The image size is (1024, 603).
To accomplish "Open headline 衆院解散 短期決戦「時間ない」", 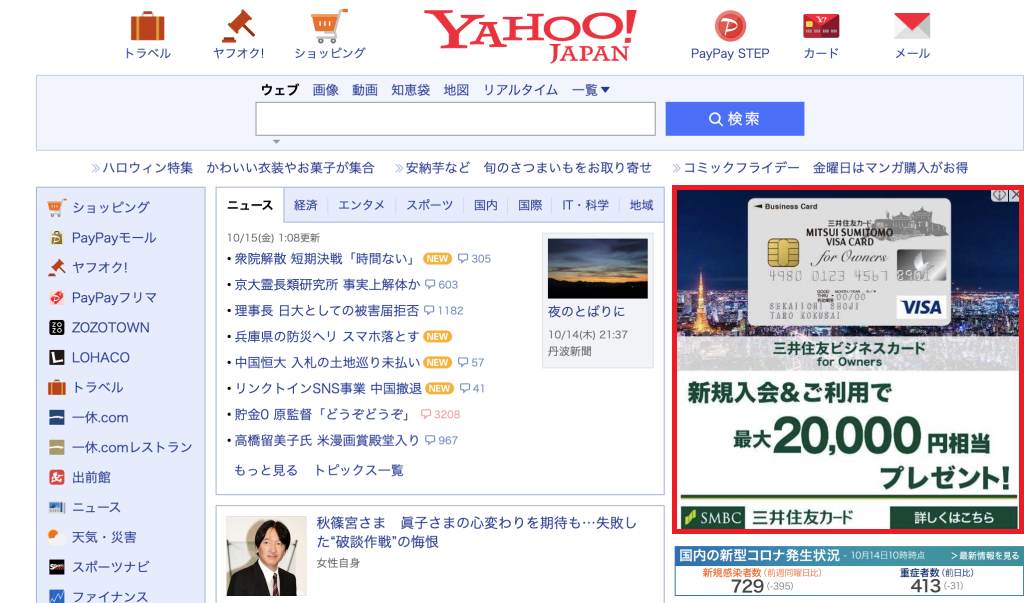I will [x=325, y=259].
